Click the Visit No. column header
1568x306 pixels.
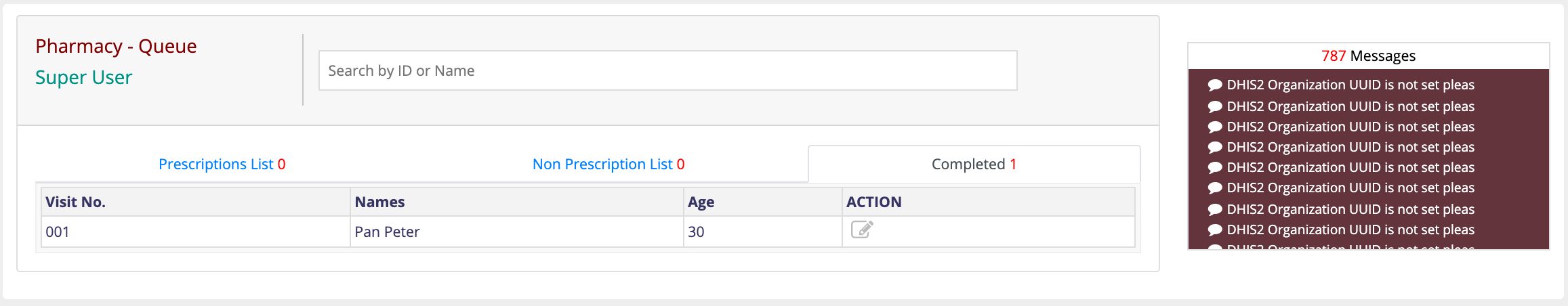pos(75,202)
